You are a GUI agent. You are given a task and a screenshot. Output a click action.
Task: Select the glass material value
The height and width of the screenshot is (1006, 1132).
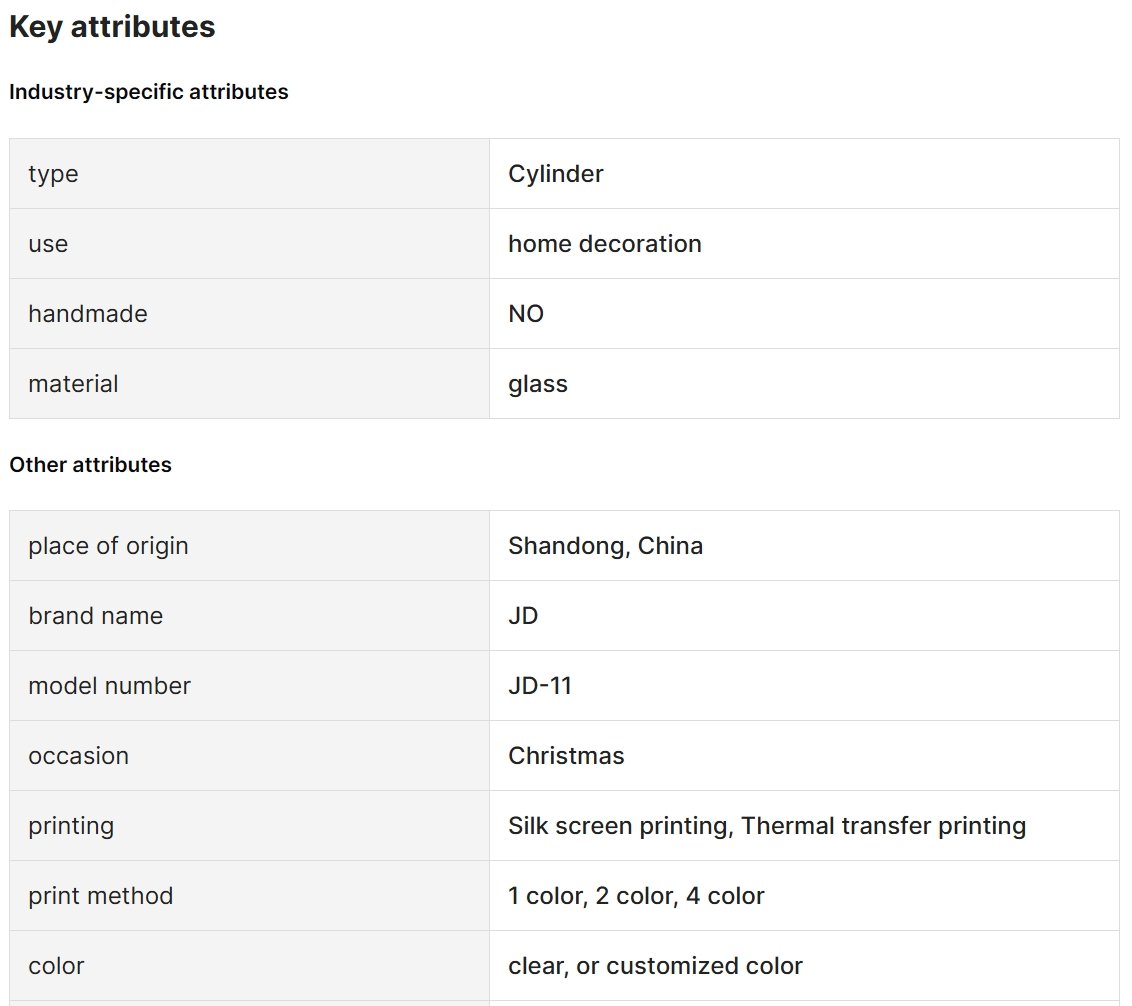click(538, 384)
